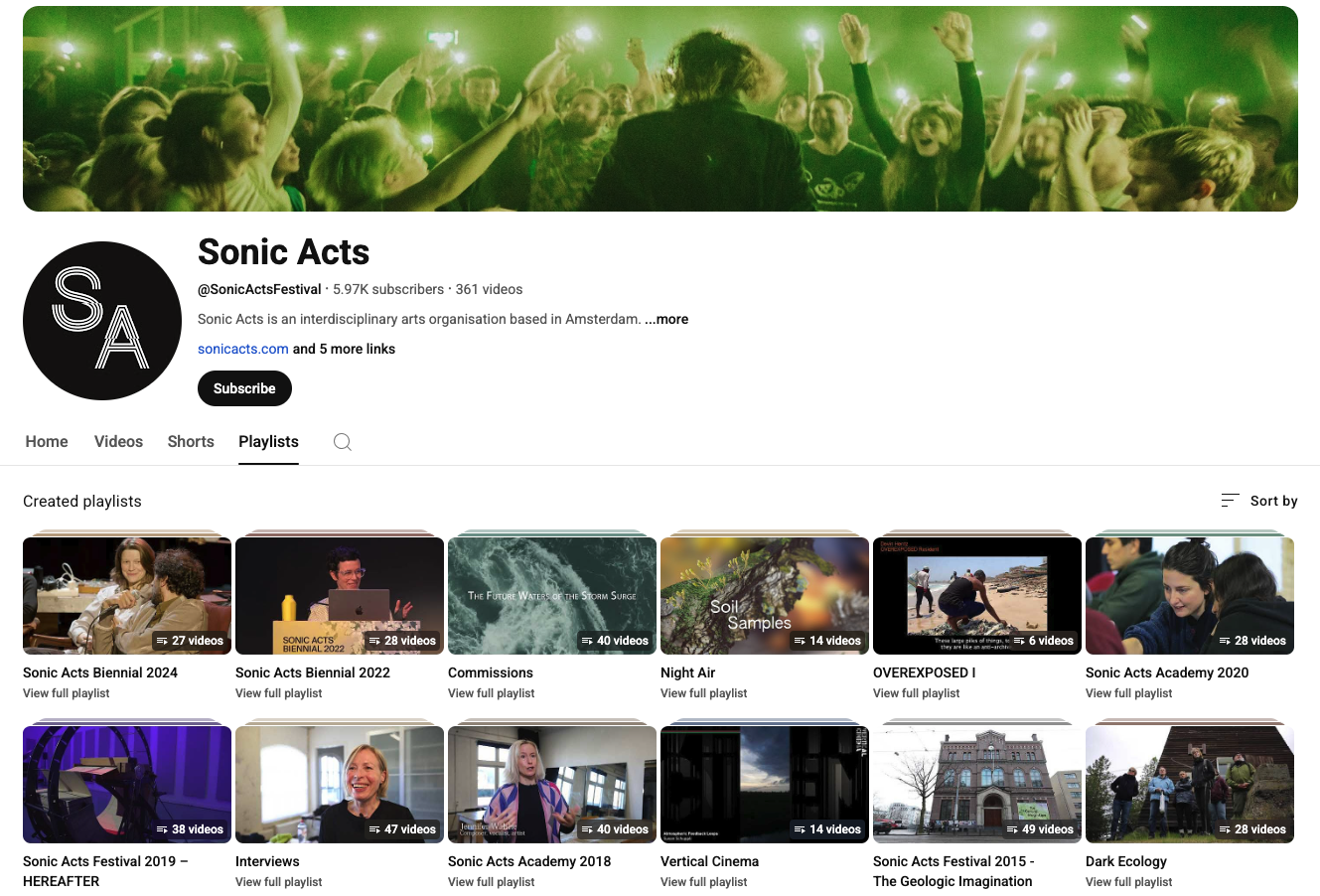Select the Playlists tab

(268, 442)
